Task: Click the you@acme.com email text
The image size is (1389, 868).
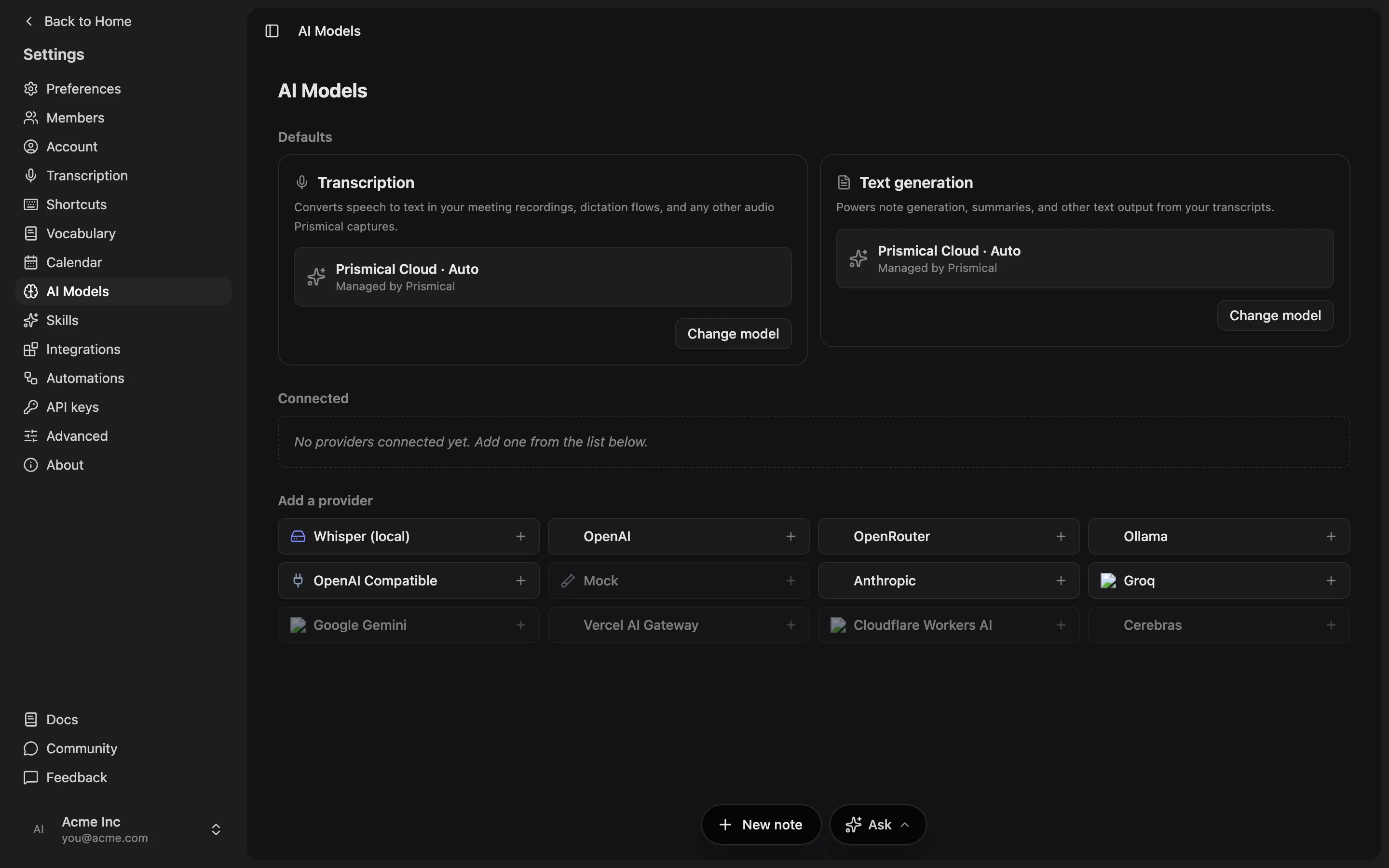Action: 105,838
